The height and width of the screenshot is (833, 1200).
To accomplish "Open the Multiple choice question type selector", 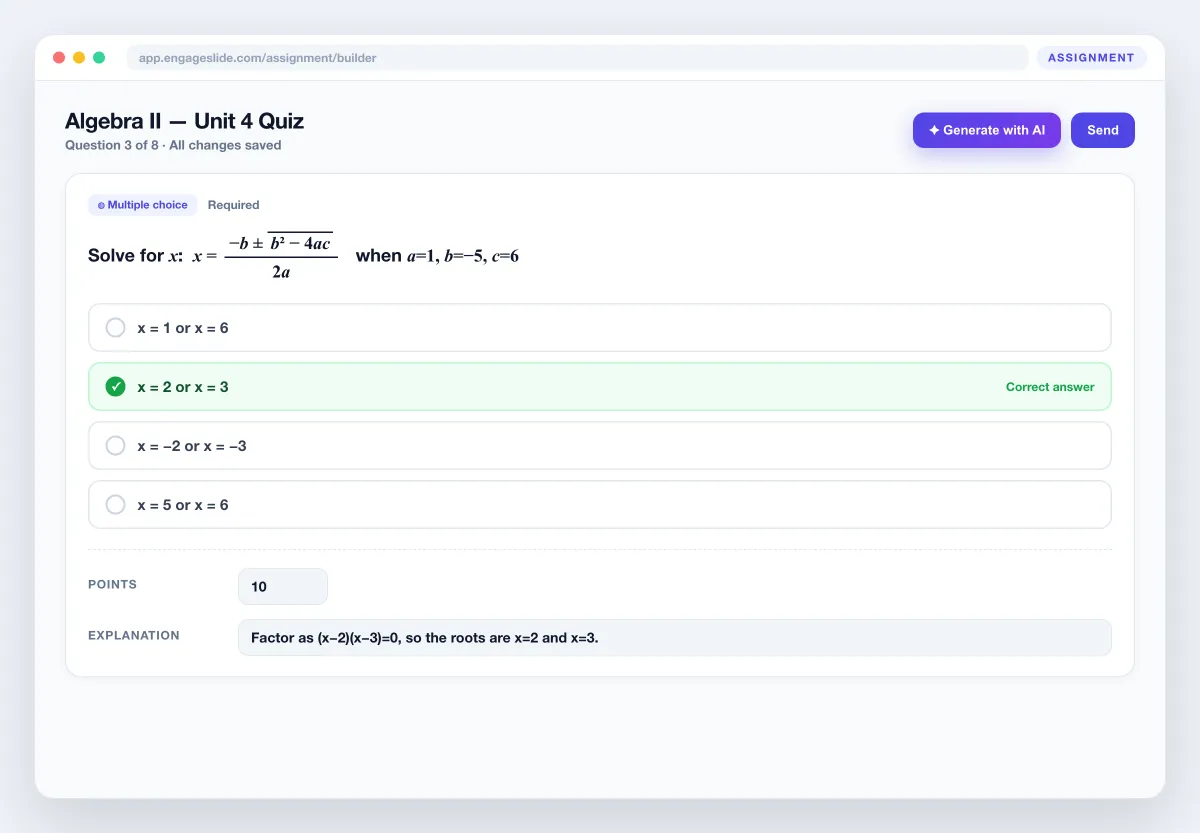I will coord(143,205).
